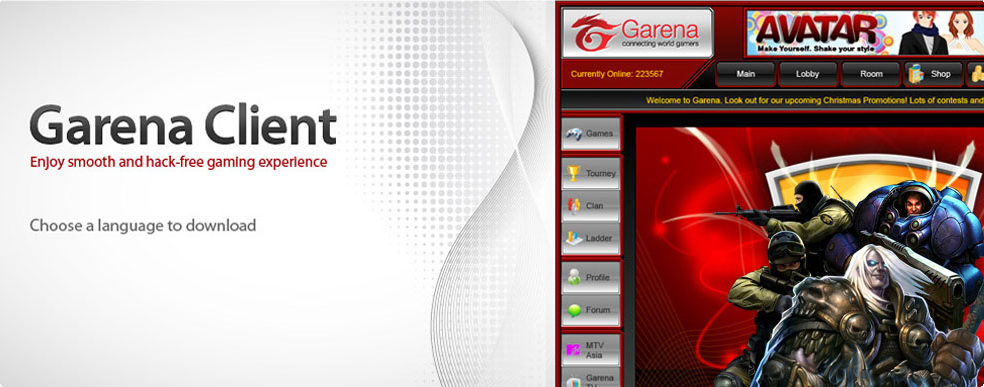Screen dimensions: 984x387
Task: Open the MTV Asia channel button
Action: [x=591, y=350]
